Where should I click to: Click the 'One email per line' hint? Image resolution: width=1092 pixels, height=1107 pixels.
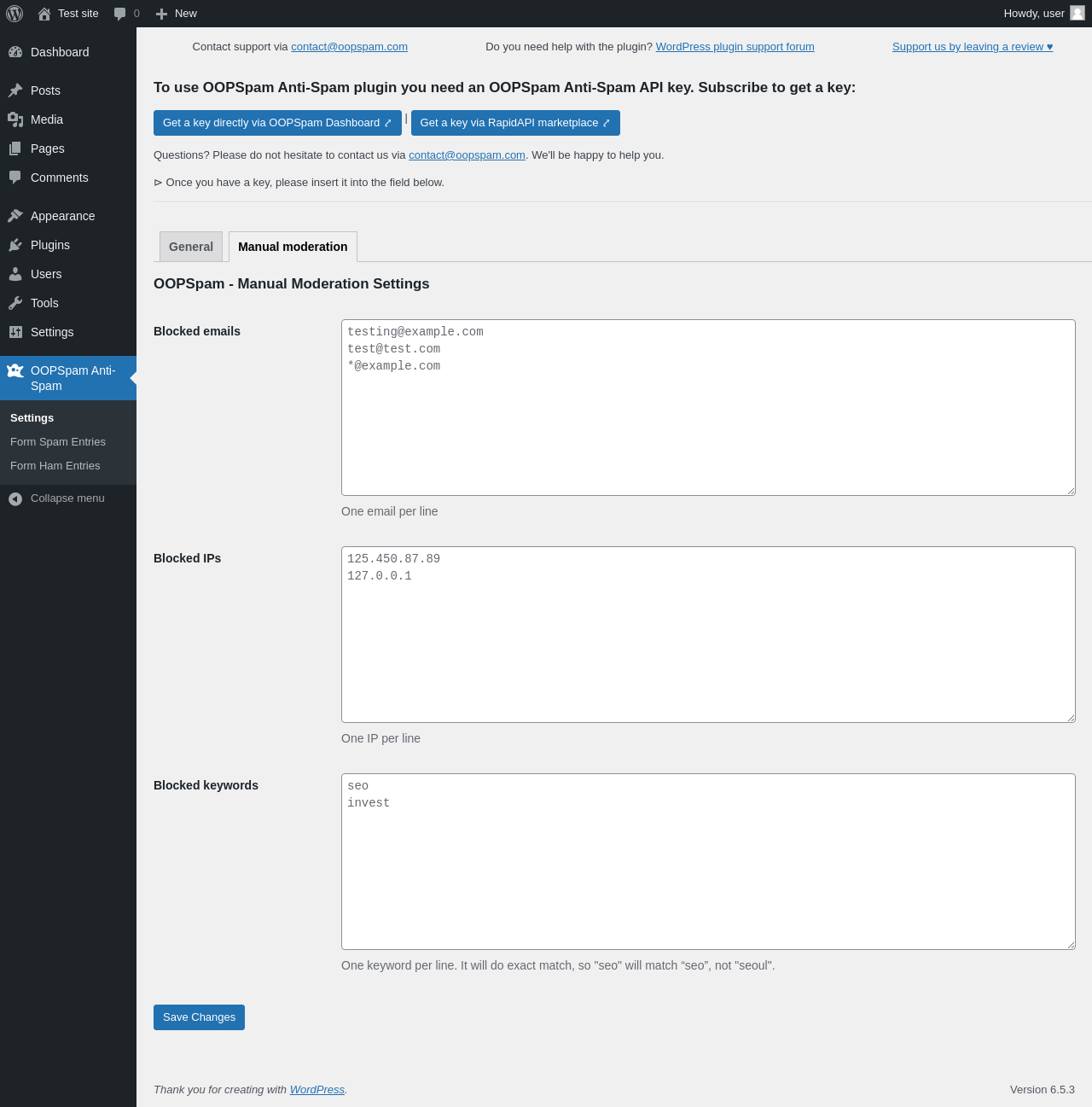click(390, 511)
